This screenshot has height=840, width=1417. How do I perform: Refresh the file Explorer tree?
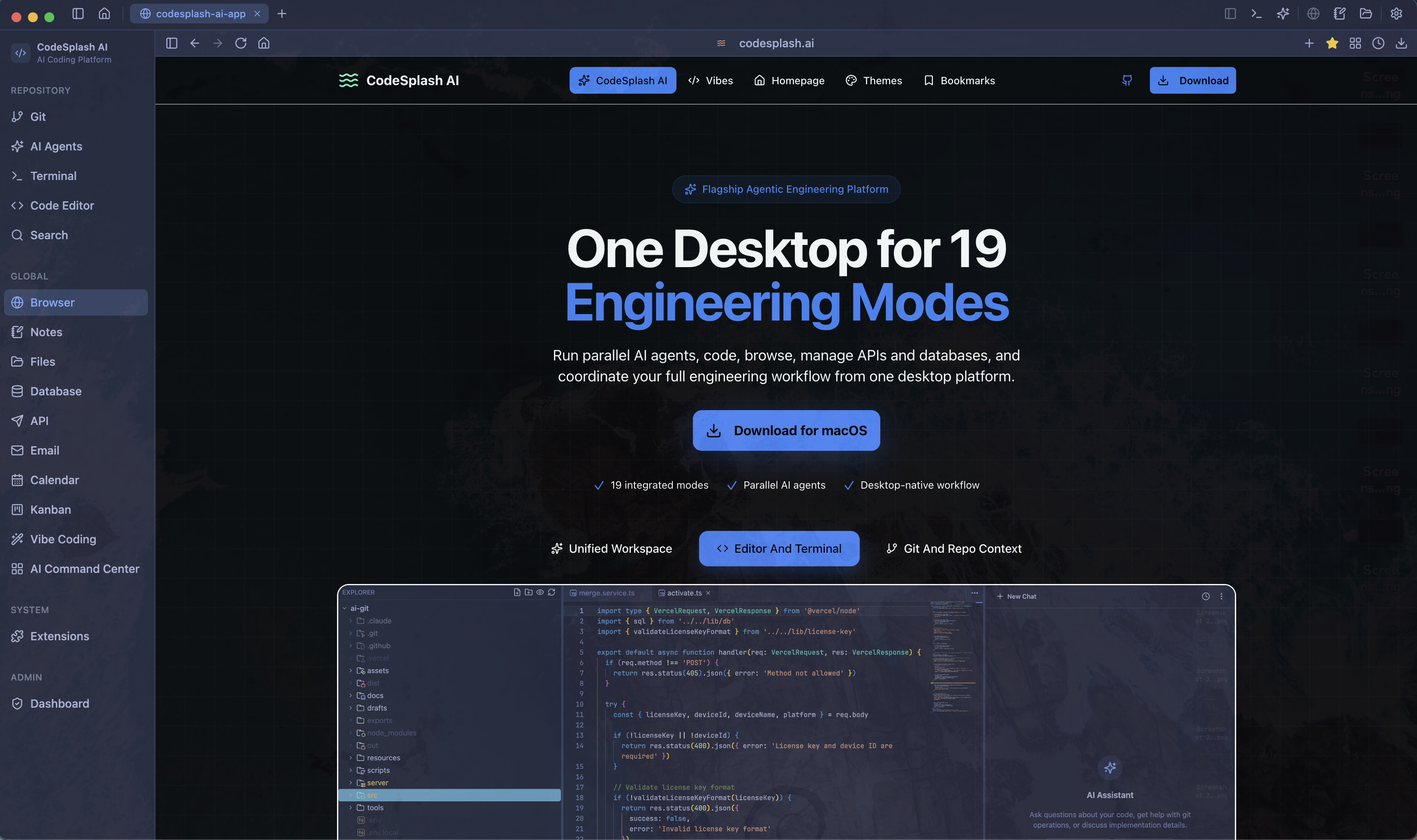[552, 592]
